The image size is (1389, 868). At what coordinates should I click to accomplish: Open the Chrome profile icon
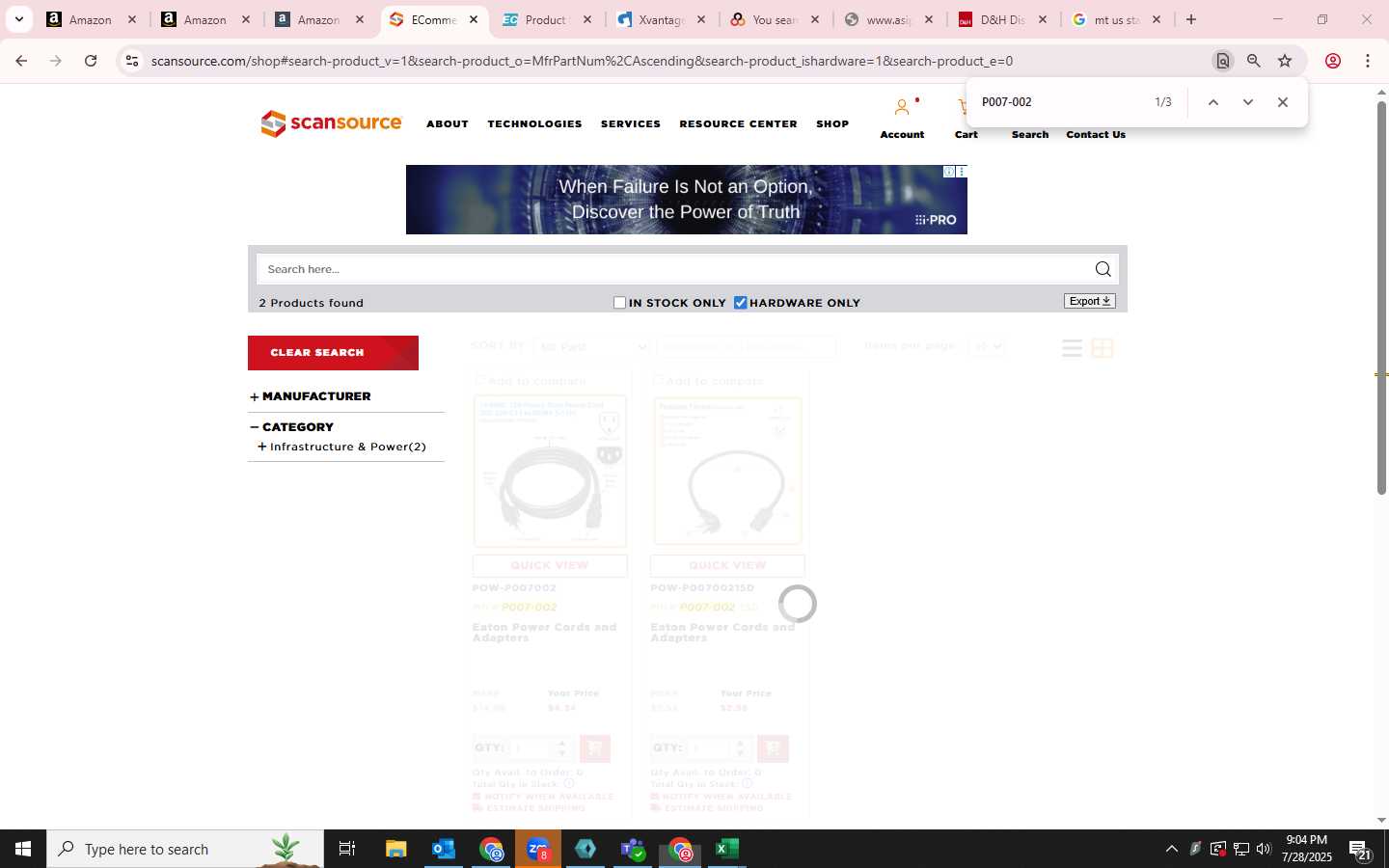1333,61
